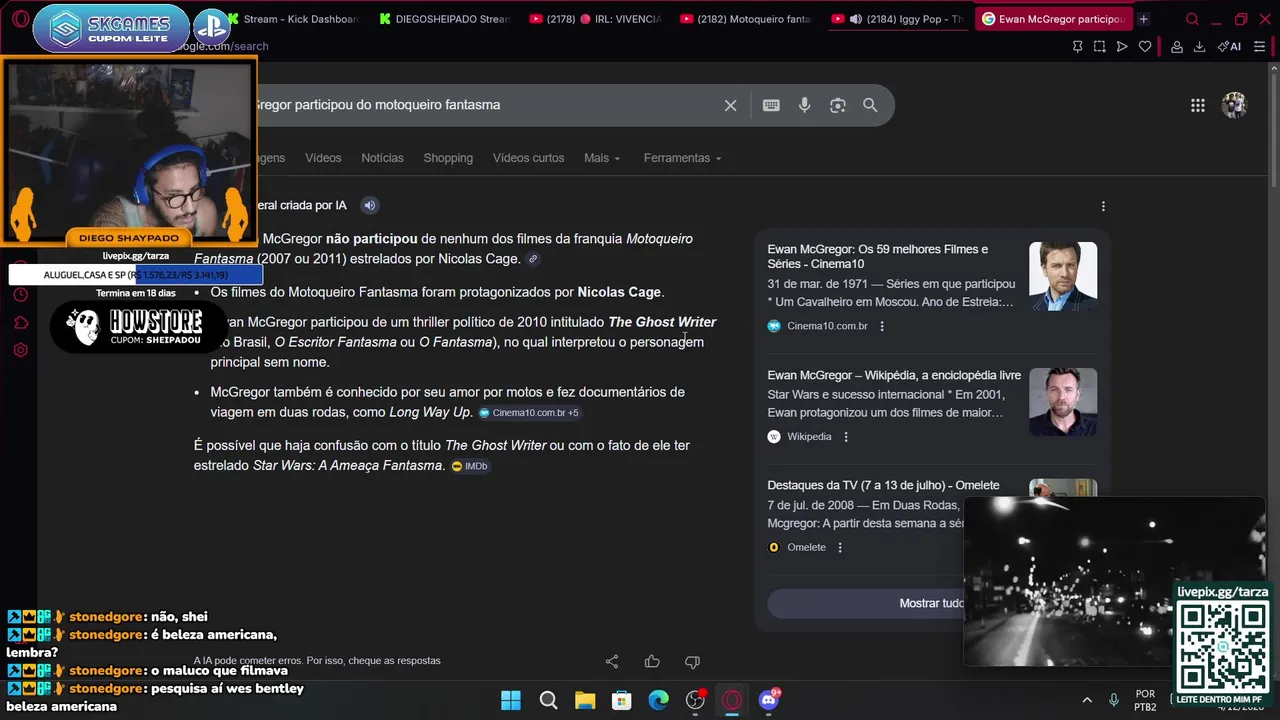The width and height of the screenshot is (1280, 720).
Task: Open Opera sidebar settings gear
Action: pyautogui.click(x=20, y=350)
